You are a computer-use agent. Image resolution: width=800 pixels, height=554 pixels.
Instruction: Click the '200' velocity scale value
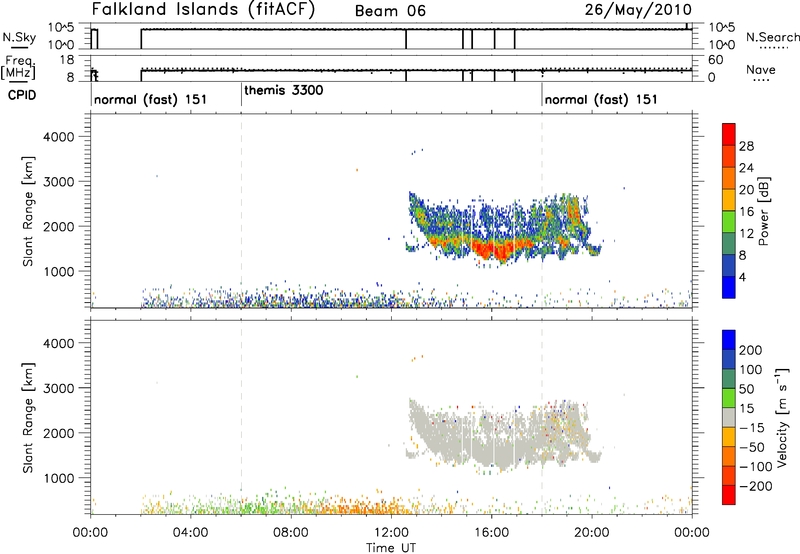(751, 350)
